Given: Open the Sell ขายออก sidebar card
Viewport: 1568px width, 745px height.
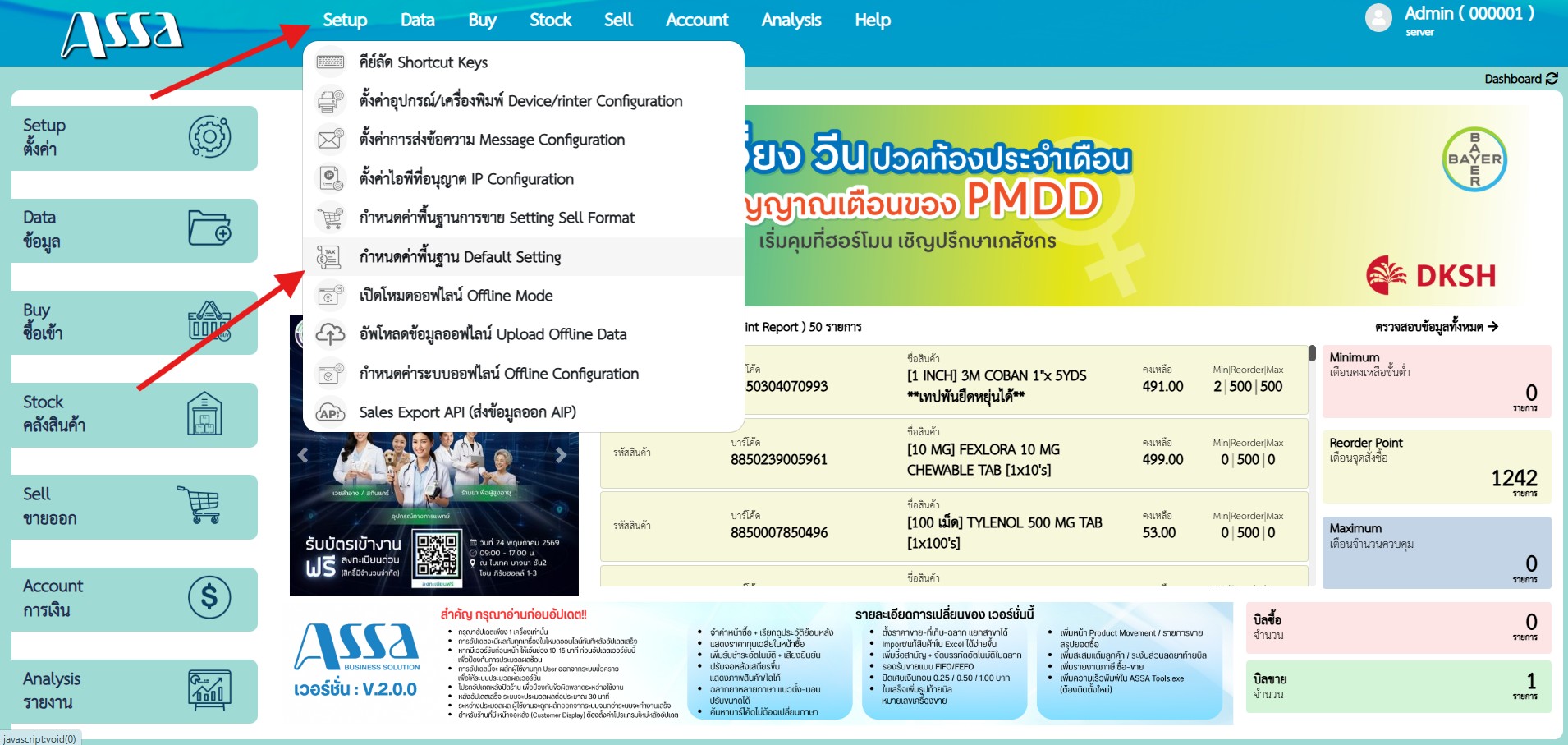Looking at the screenshot, I should tap(135, 507).
